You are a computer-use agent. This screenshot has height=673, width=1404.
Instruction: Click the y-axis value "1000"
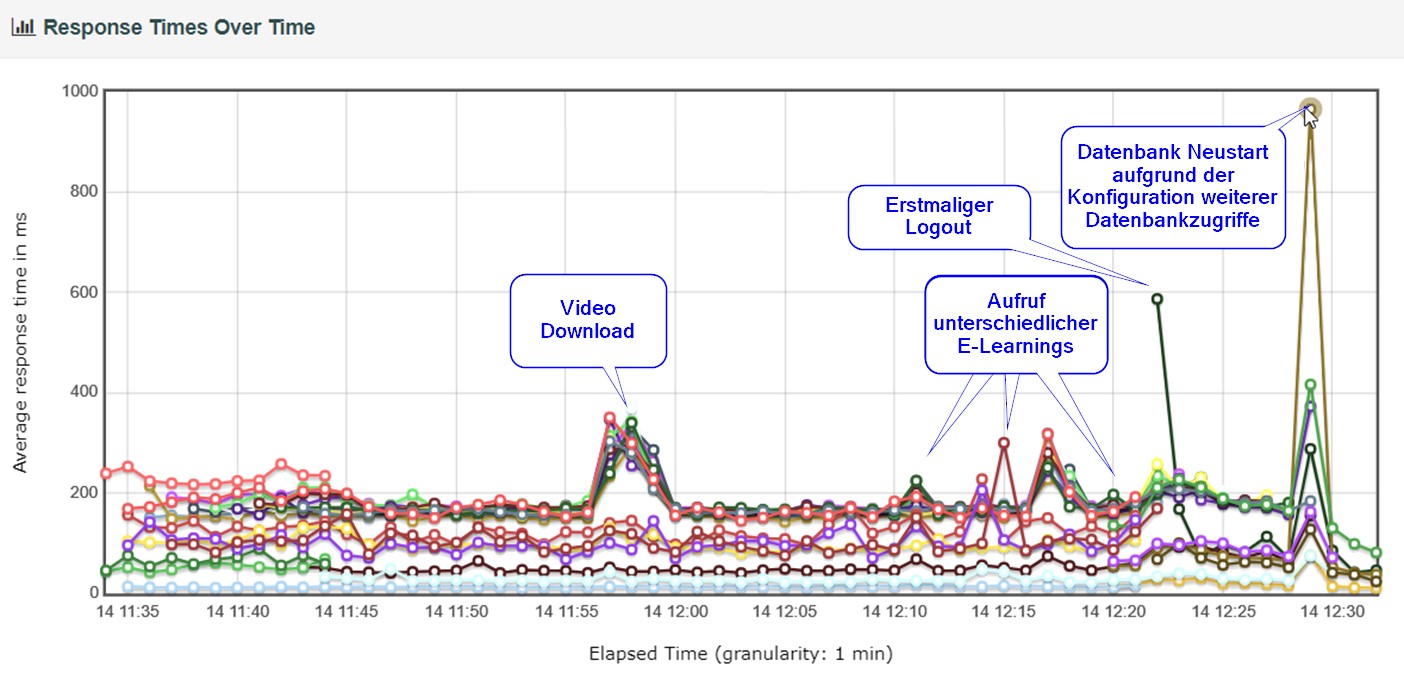(79, 91)
